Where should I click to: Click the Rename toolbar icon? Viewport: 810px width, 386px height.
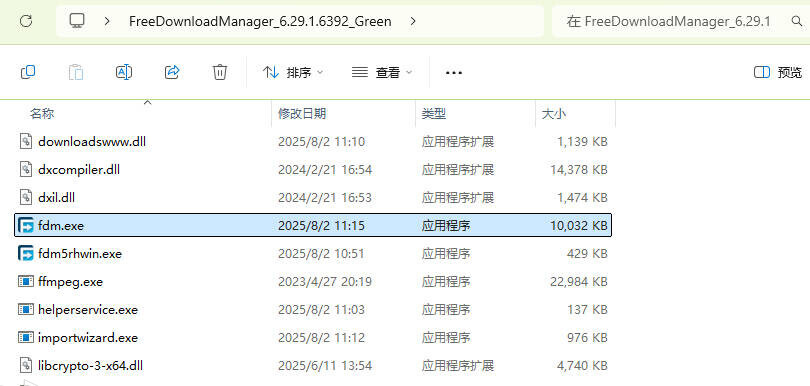coord(124,72)
